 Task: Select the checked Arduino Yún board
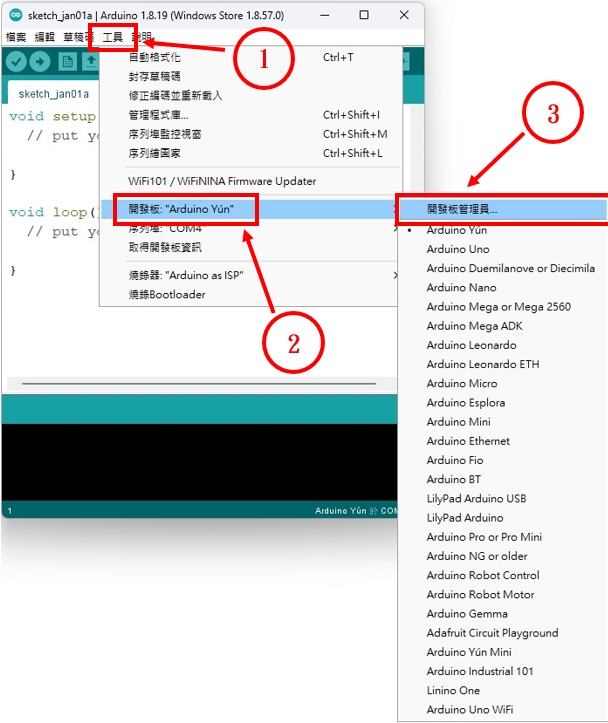click(503, 230)
